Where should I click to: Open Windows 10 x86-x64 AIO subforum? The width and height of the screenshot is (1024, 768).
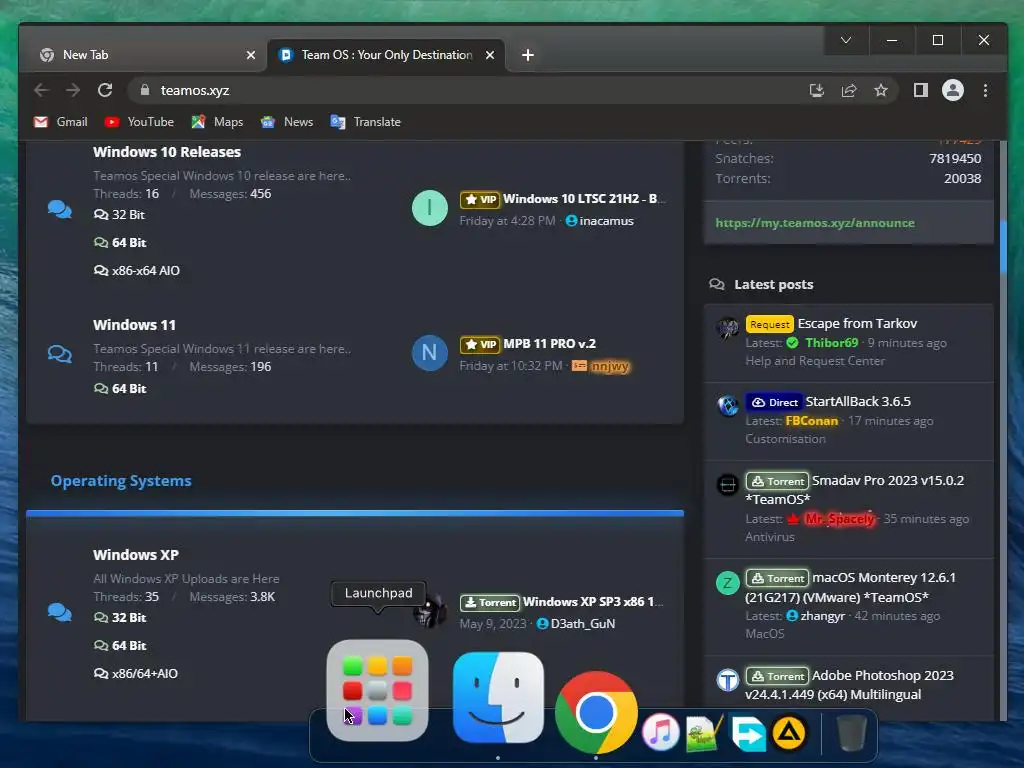(x=136, y=270)
